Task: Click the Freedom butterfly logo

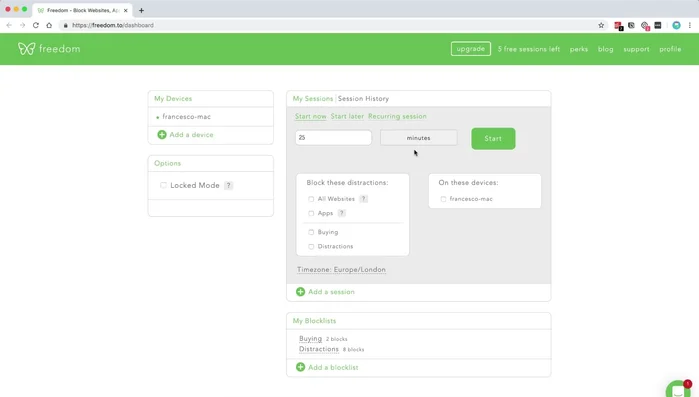Action: point(26,49)
